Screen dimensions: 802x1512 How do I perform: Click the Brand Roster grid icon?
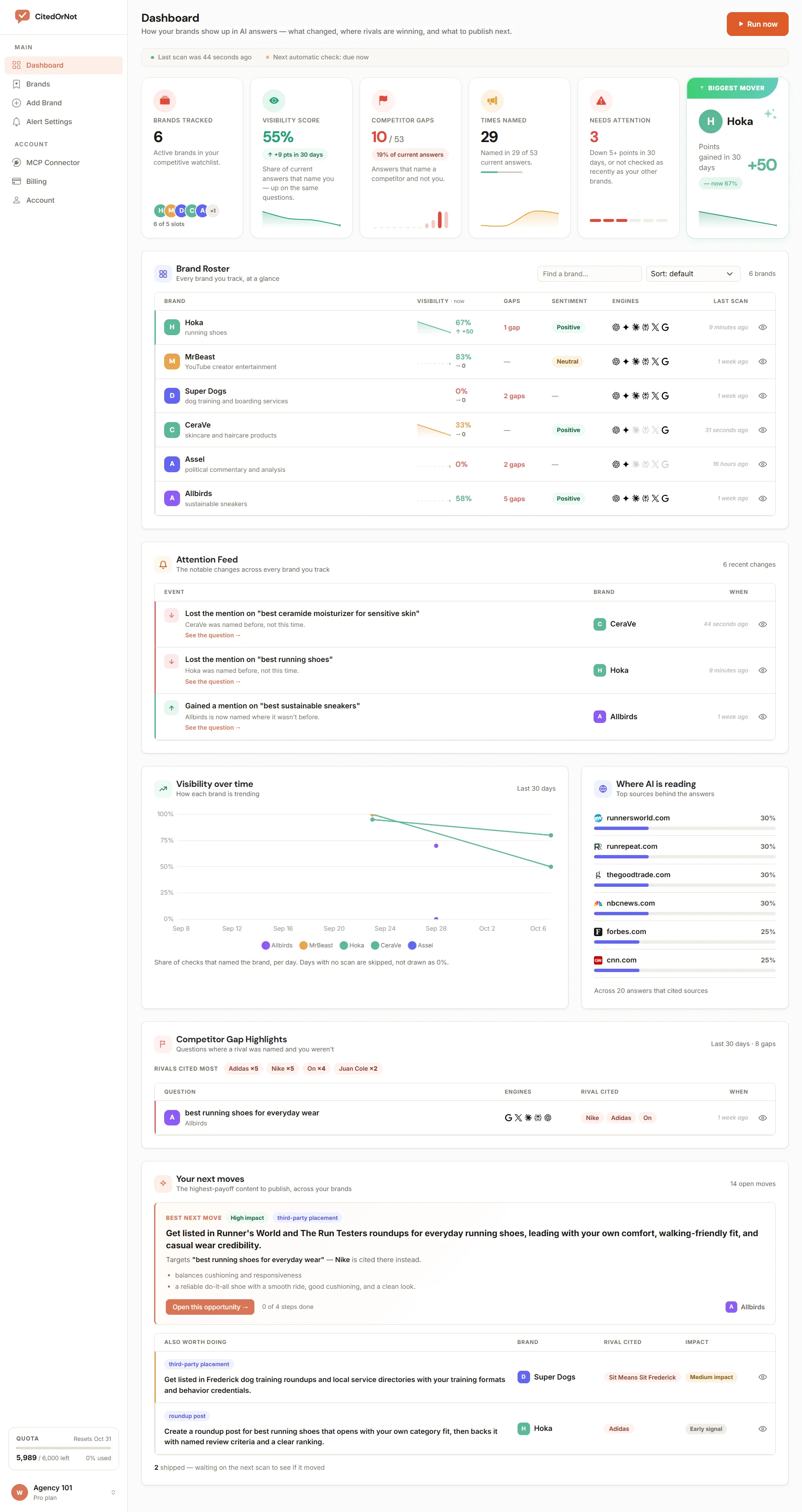point(163,273)
